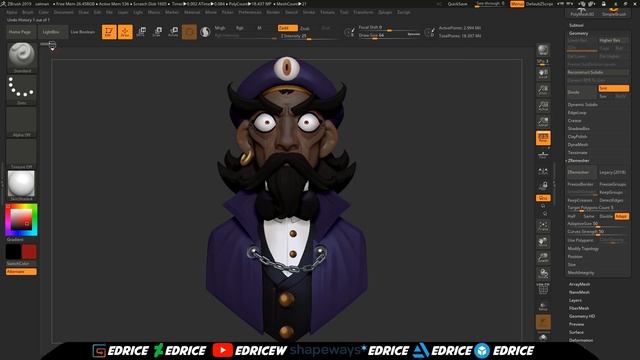This screenshot has height=360, width=640.
Task: Click the lock camera icon
Action: 543,186
